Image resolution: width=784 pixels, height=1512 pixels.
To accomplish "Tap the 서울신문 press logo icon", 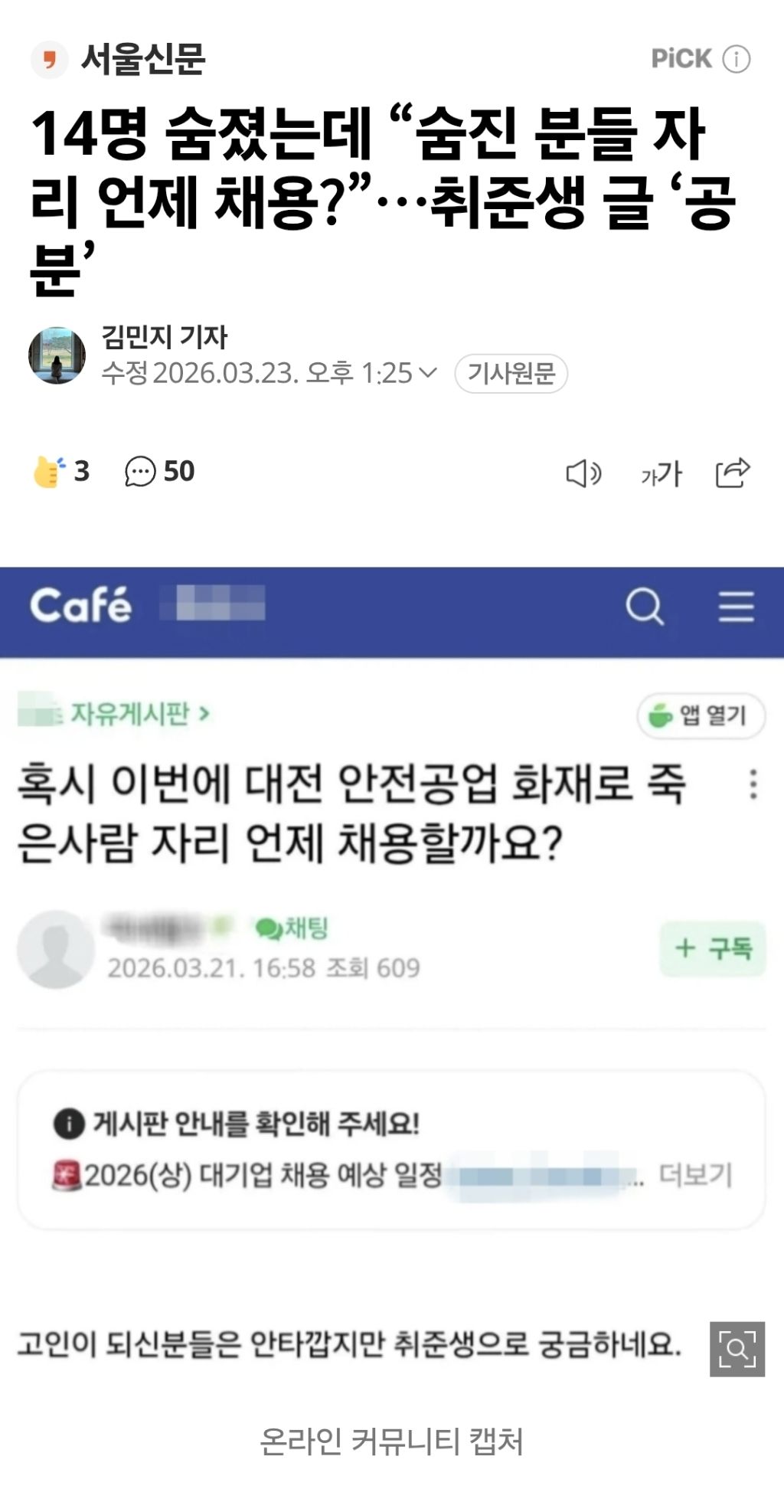I will (x=49, y=59).
